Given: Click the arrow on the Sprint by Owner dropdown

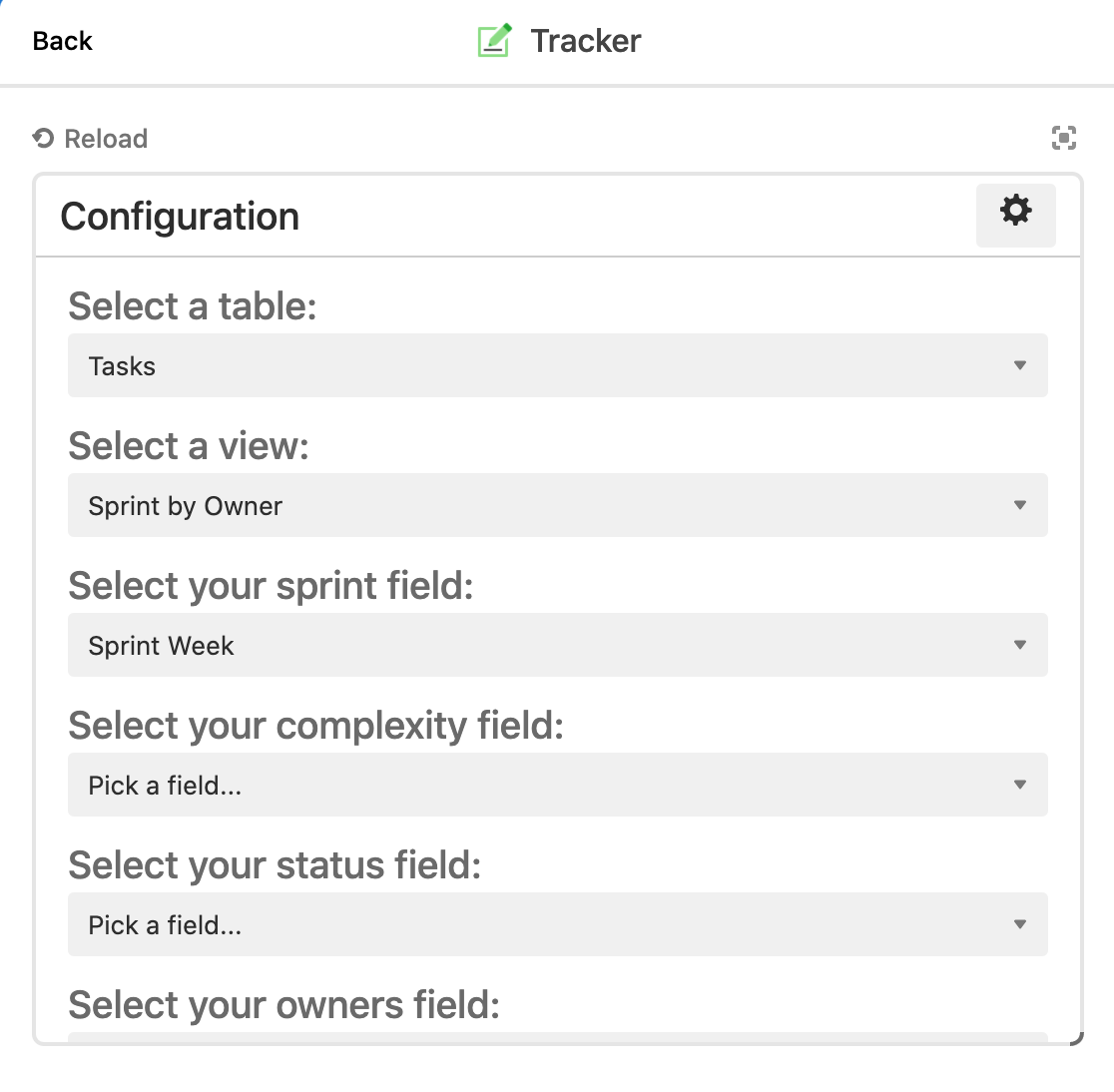Looking at the screenshot, I should [x=1019, y=506].
